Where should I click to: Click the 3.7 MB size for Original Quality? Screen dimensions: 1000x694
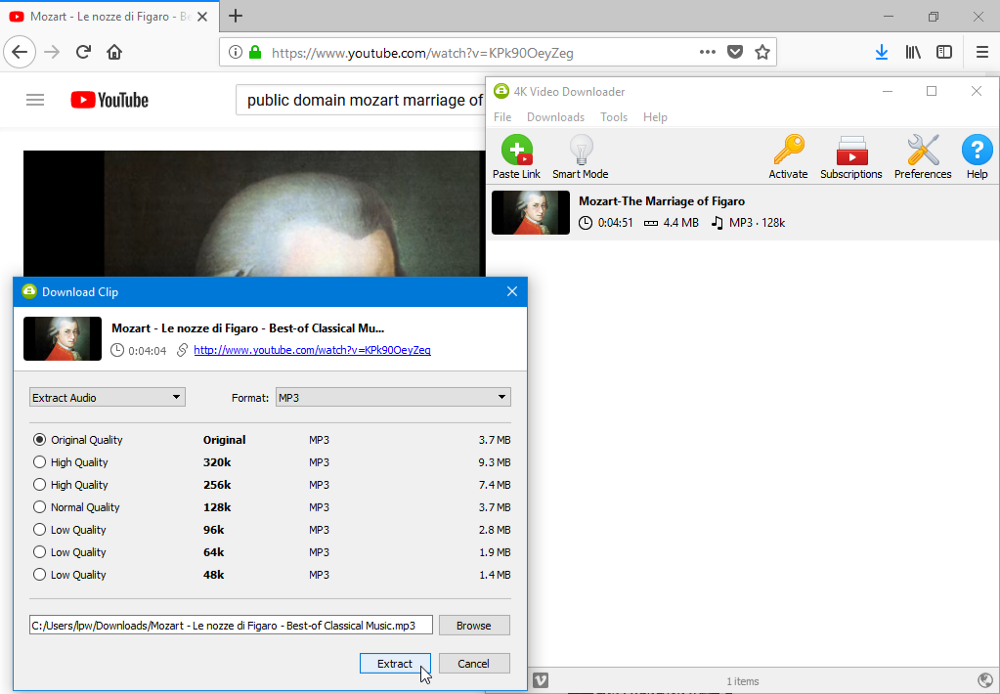(x=494, y=440)
